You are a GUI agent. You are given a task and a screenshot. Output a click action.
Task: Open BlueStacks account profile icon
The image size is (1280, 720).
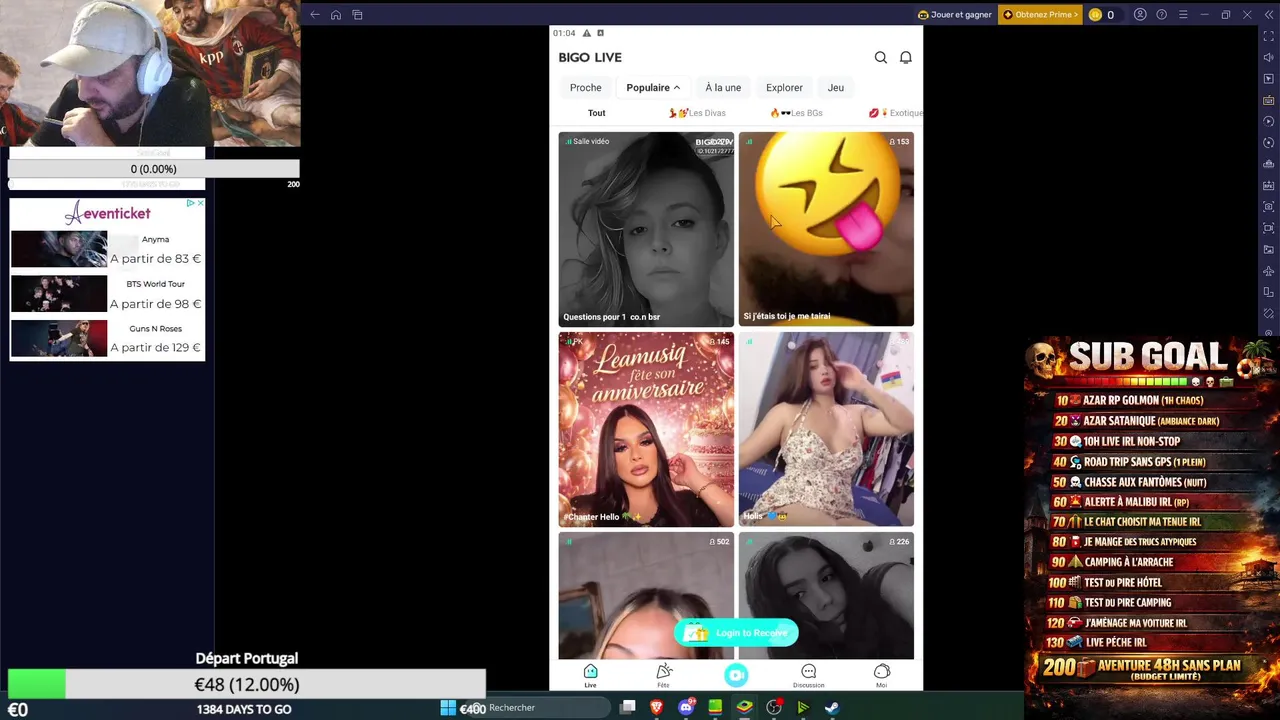(1140, 14)
